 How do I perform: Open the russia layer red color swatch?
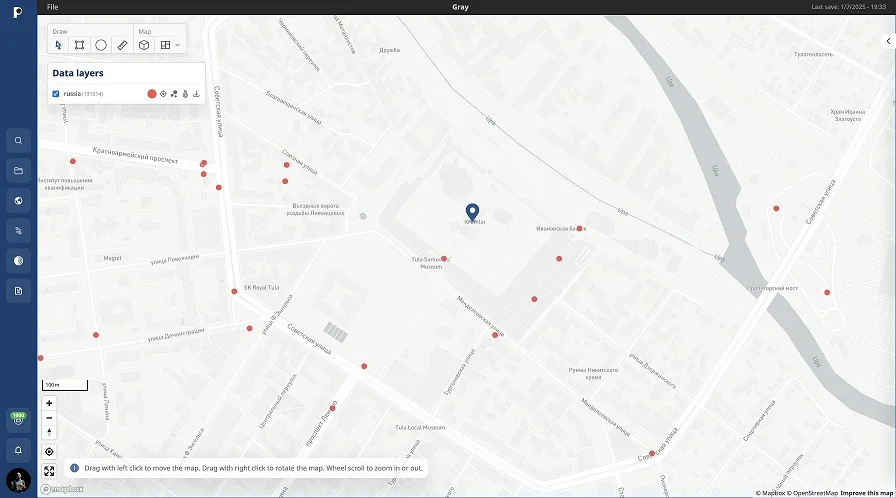151,94
